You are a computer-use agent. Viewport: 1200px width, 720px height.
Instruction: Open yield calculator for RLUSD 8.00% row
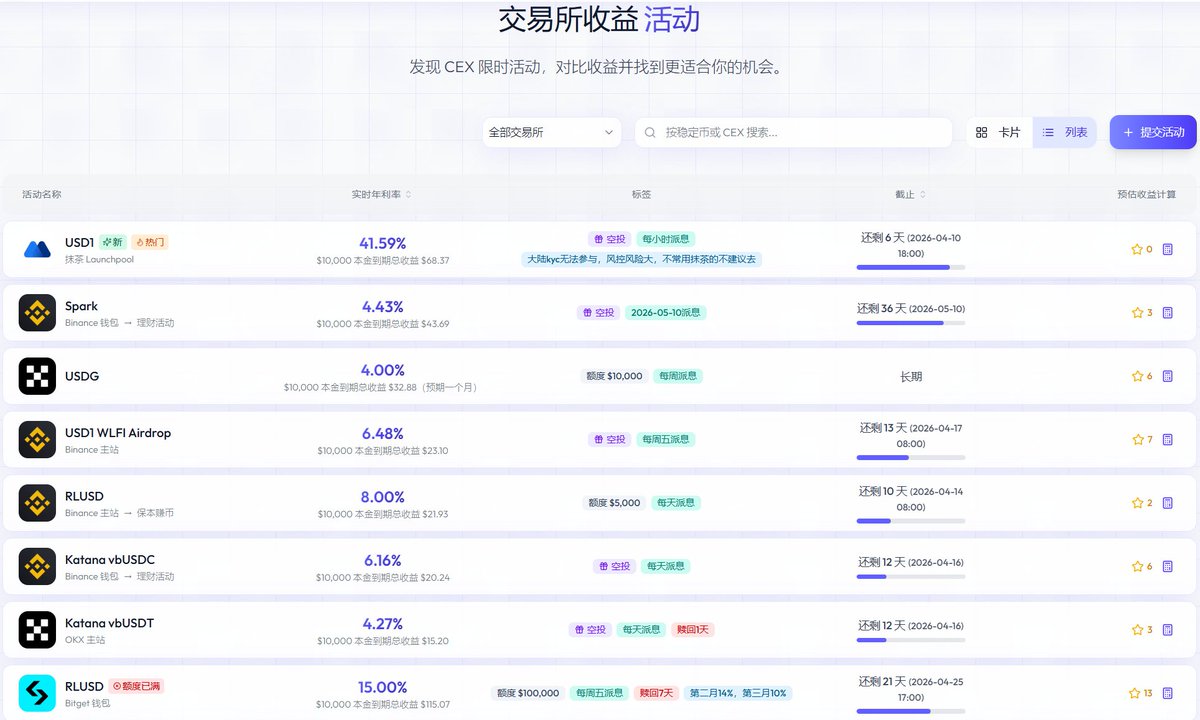[1167, 503]
